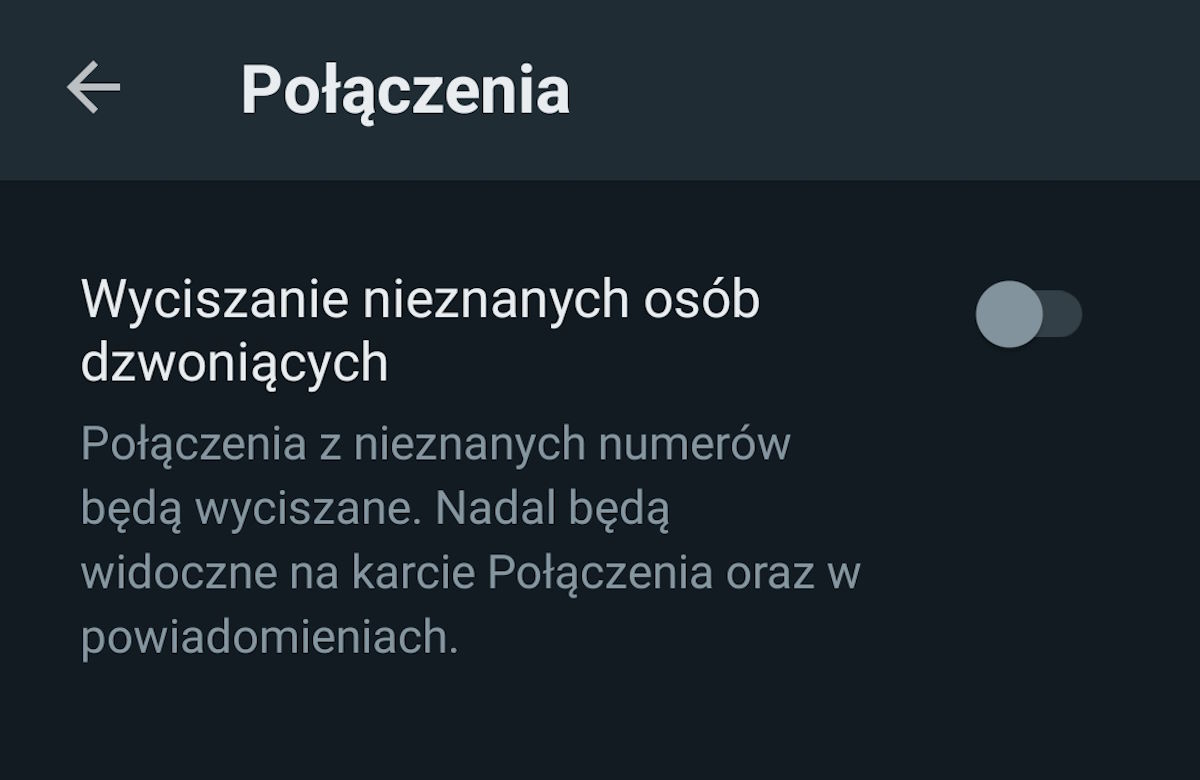Viewport: 1200px width, 780px height.
Task: Click the Połączenia header title
Action: tap(405, 90)
